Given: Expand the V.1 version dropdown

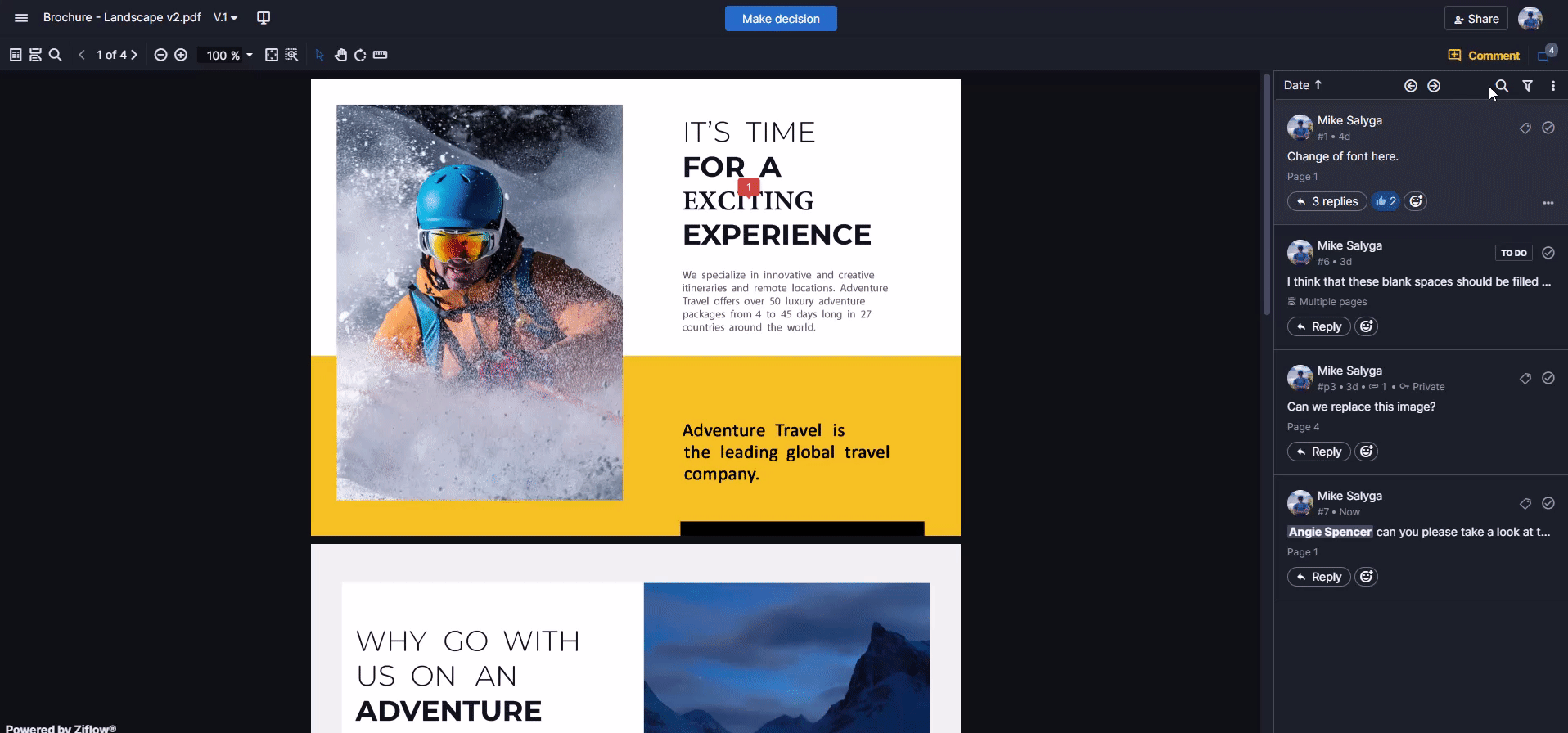Looking at the screenshot, I should click(226, 18).
